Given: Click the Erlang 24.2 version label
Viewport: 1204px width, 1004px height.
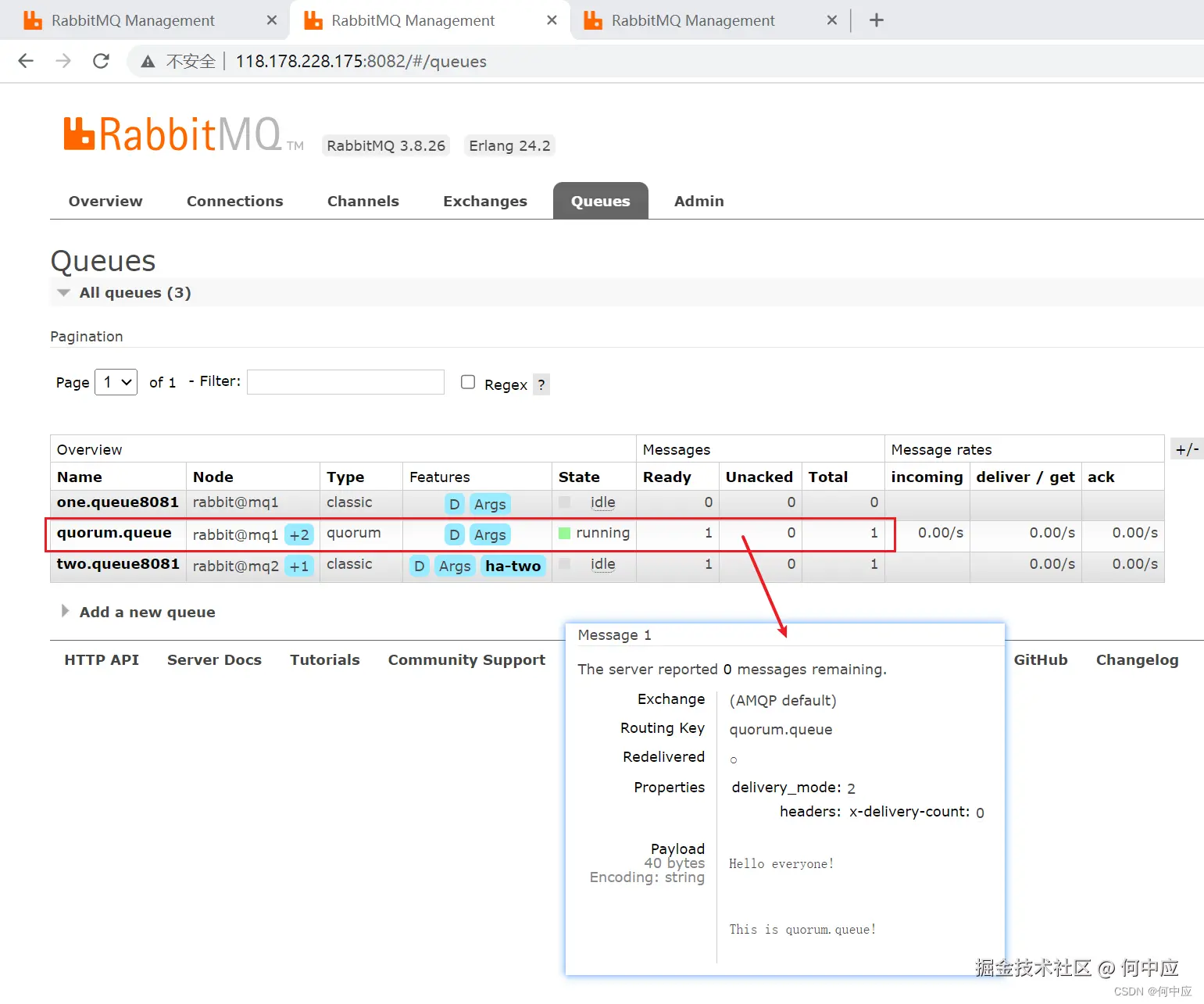Looking at the screenshot, I should [509, 146].
